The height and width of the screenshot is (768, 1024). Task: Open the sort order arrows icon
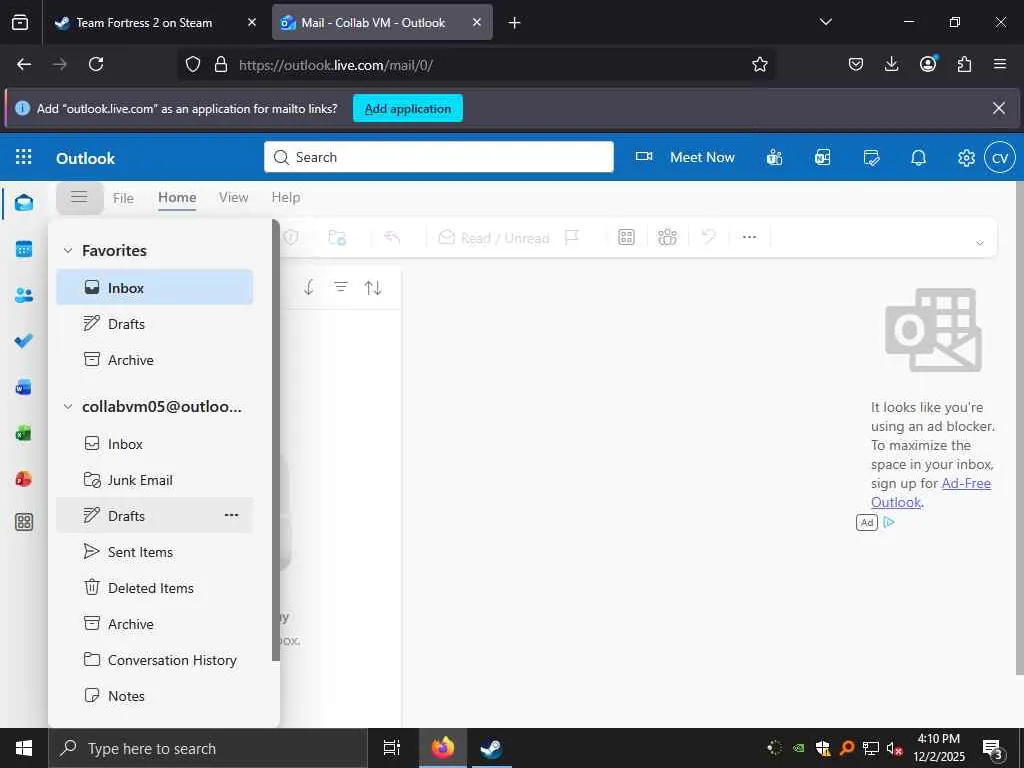coord(373,287)
